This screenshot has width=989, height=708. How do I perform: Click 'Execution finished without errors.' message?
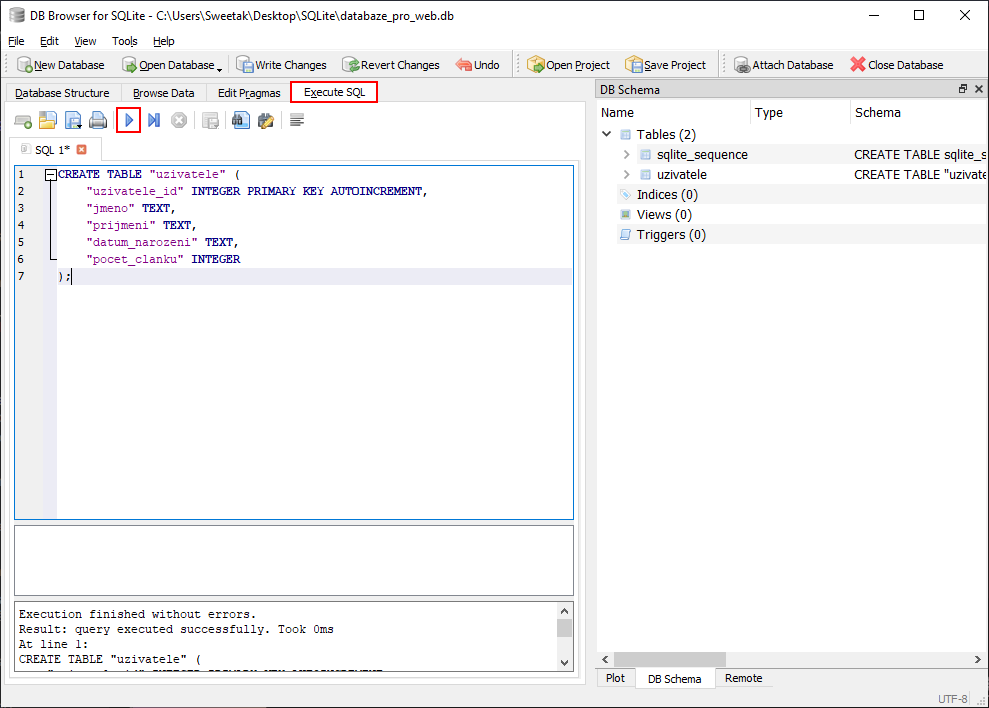coord(138,614)
